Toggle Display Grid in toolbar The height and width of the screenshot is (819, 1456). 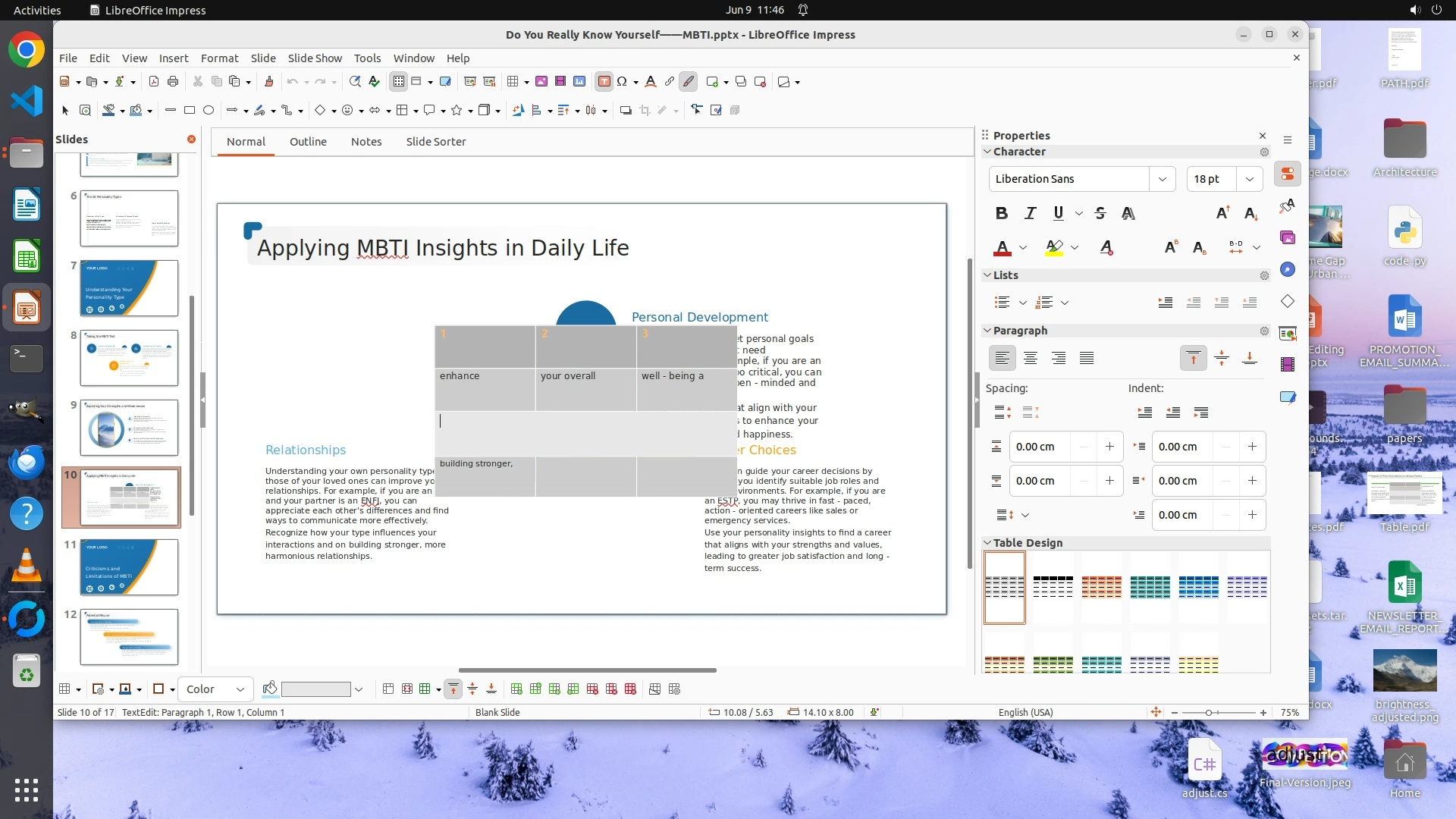click(x=398, y=82)
